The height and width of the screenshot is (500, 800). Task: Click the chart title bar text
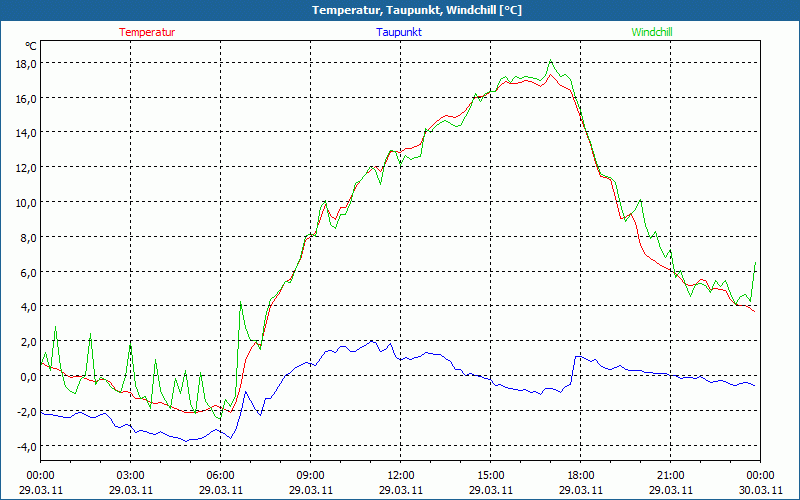(400, 10)
